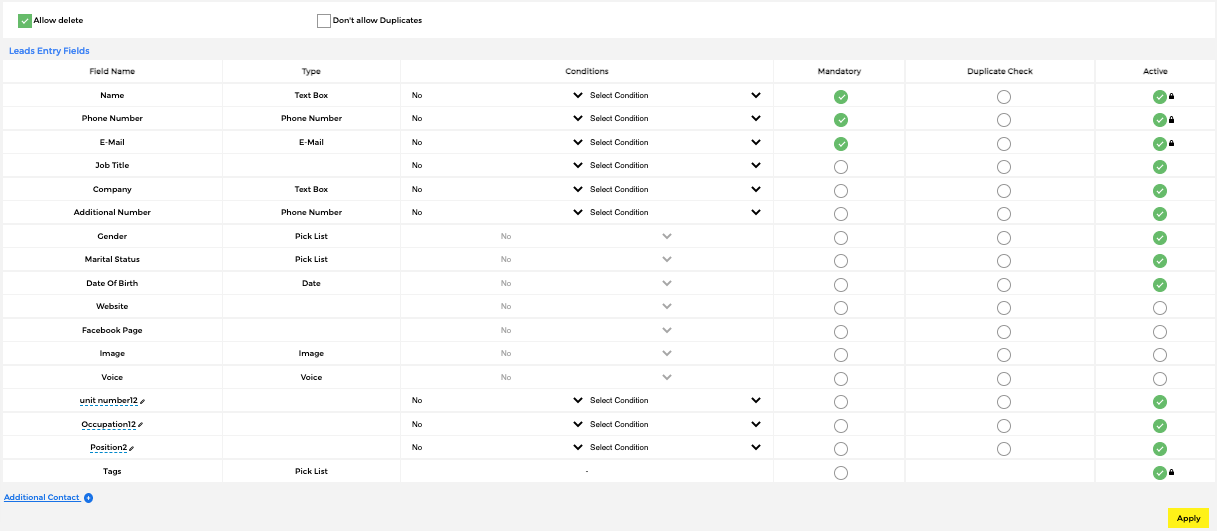Open the Select Condition dropdown for Position2

point(675,448)
